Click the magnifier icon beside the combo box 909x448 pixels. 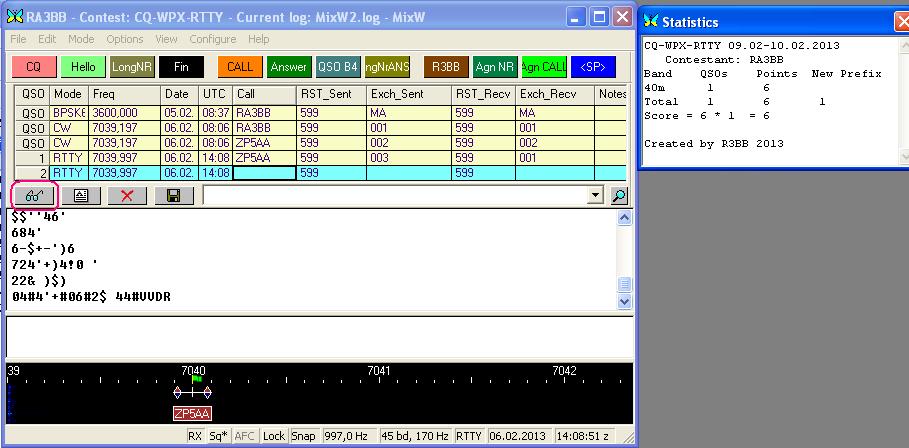(x=620, y=195)
